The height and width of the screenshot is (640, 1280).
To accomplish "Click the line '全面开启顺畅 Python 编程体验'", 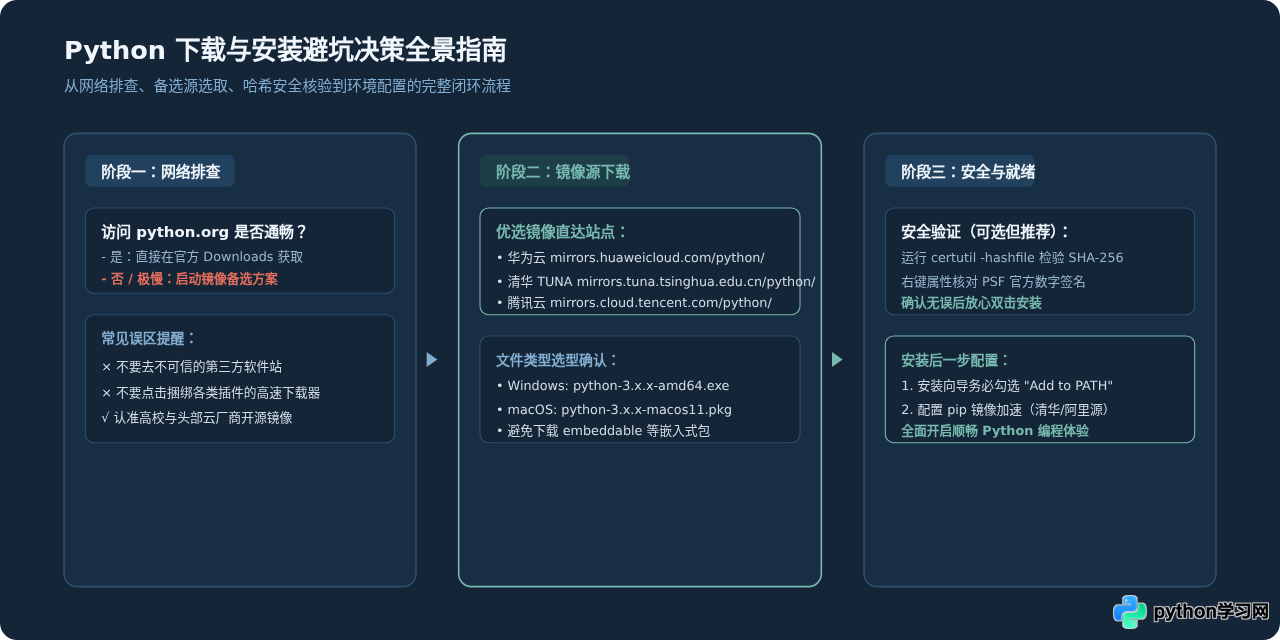I will [x=995, y=431].
